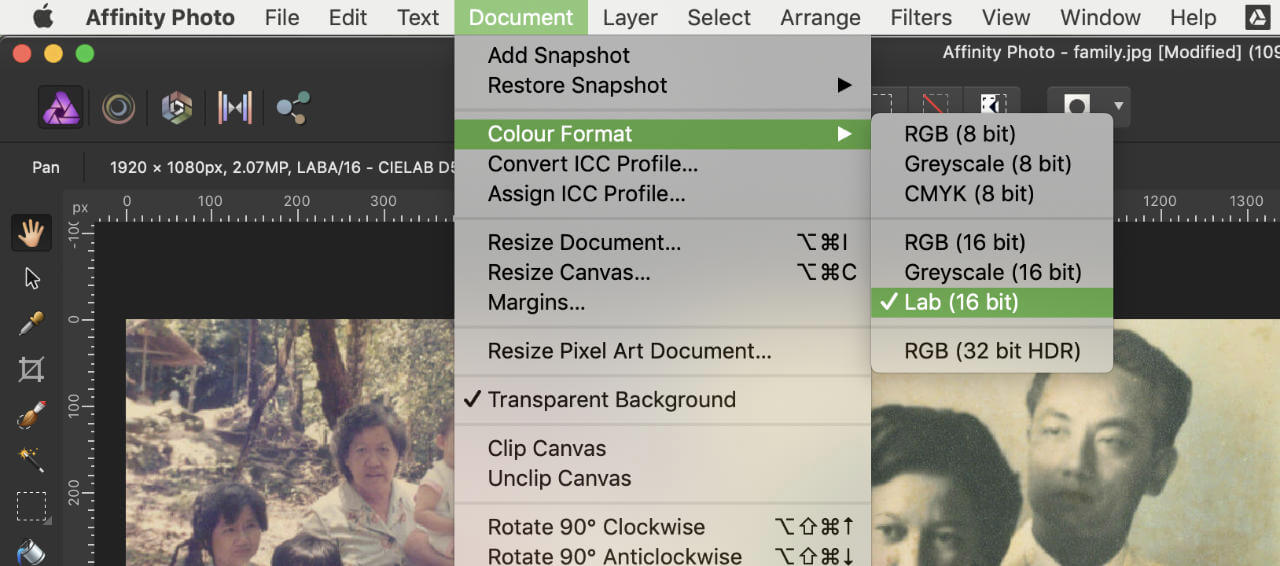Select the Flood Fill bucket tool
The image size is (1280, 566).
(32, 551)
